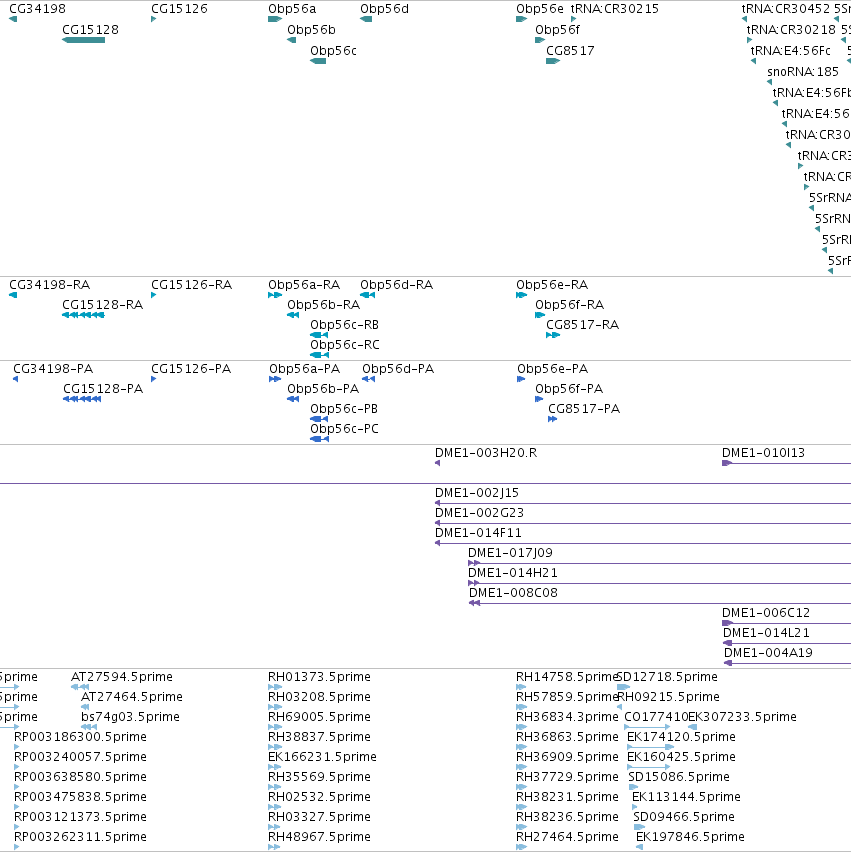851x852 pixels.
Task: Select the CG34198-RA transcript glyph
Action: (13, 295)
